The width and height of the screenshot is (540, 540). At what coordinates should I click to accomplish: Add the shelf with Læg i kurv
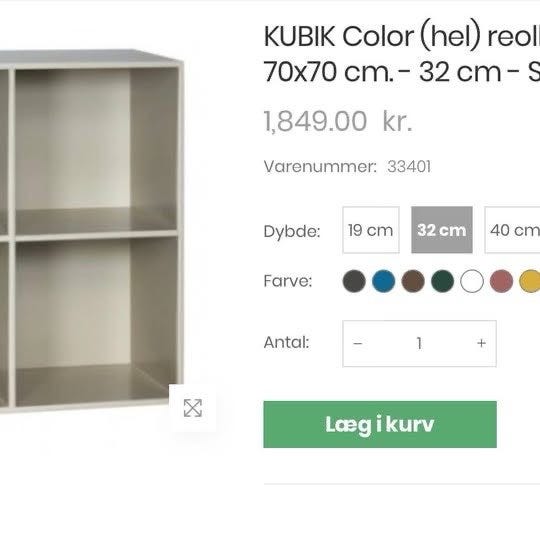point(380,424)
